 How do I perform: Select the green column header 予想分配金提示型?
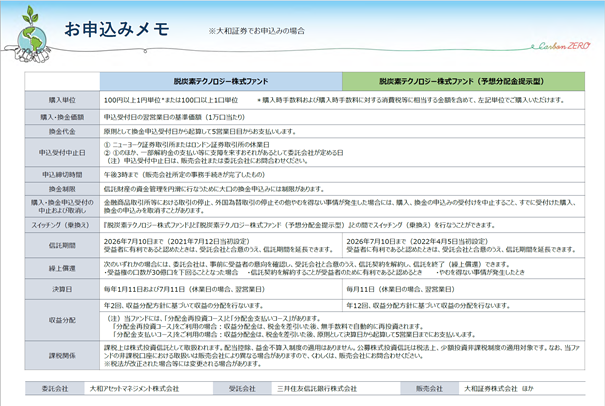pos(463,81)
